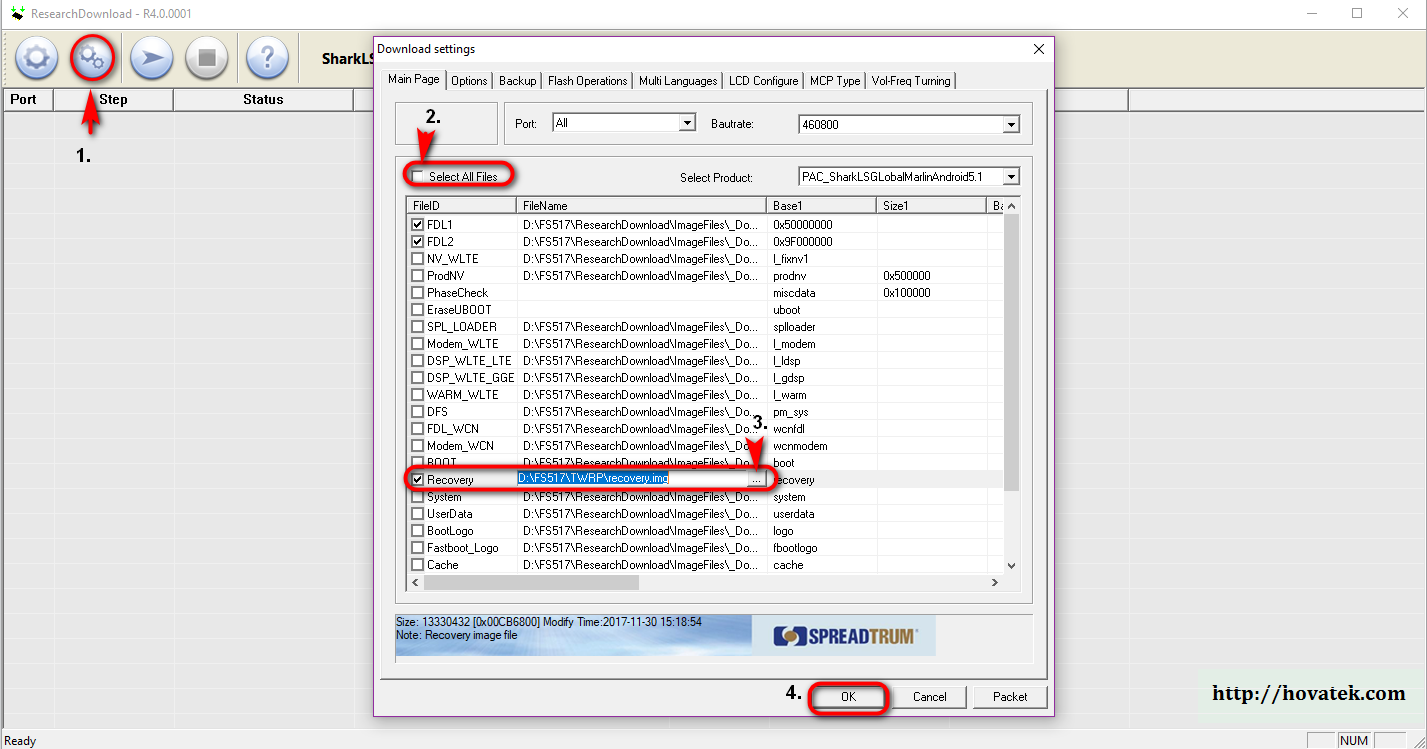Close the Download settings dialog
This screenshot has width=1427, height=749.
1039,49
